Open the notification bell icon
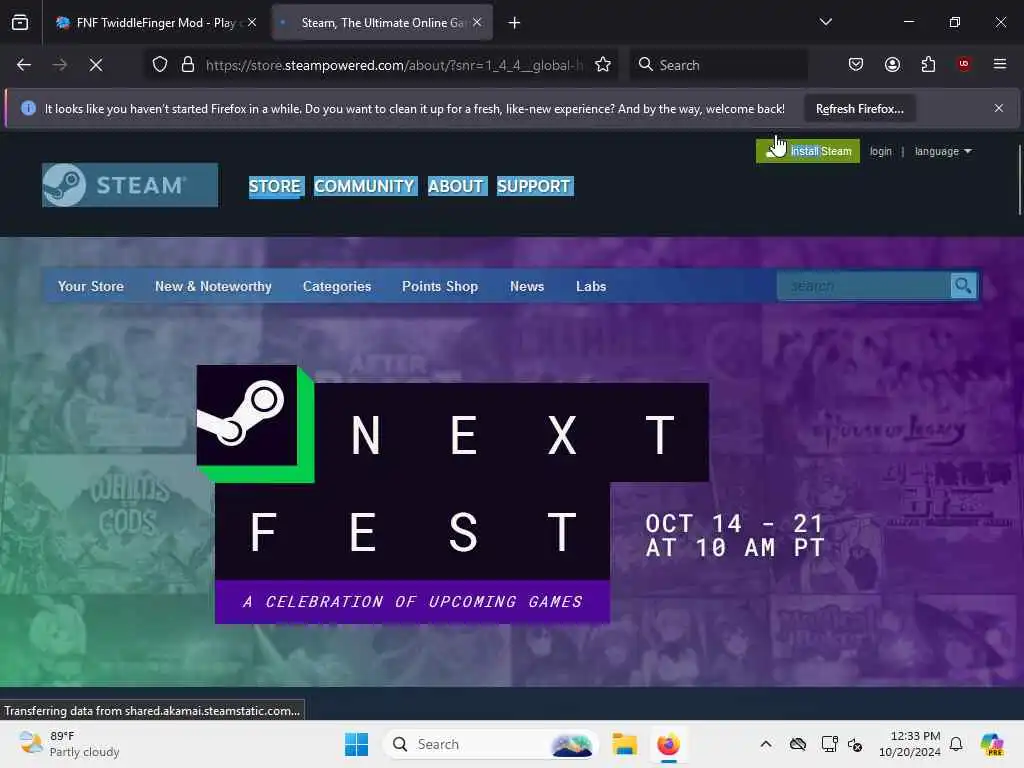This screenshot has width=1024, height=768. pyautogui.click(x=955, y=744)
